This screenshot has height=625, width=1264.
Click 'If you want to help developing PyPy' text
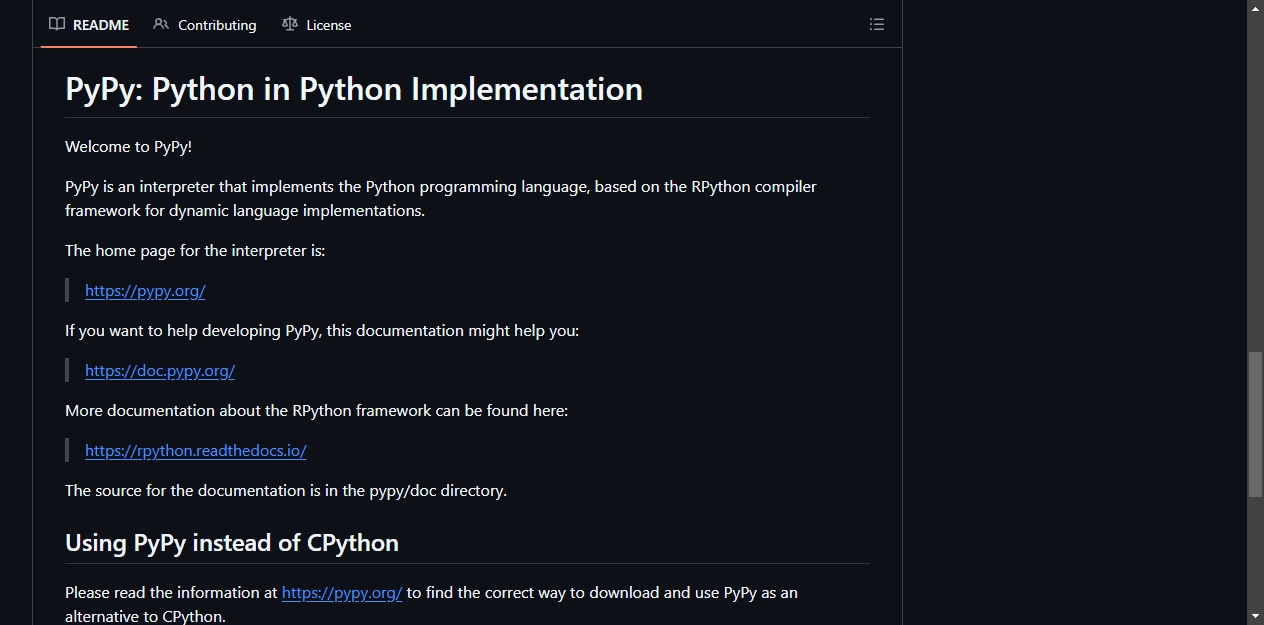(322, 331)
